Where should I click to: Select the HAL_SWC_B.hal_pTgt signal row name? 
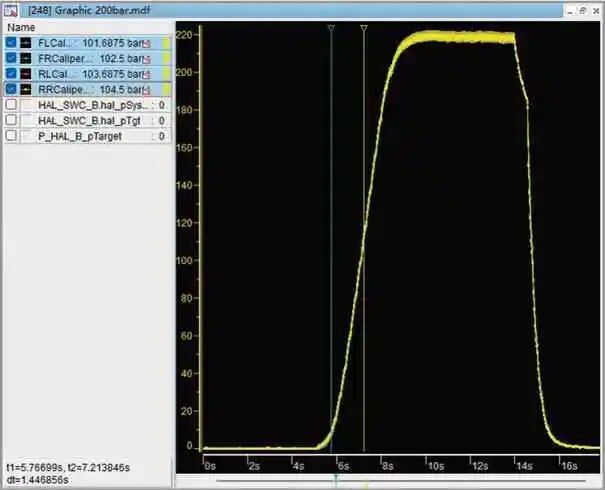click(x=89, y=121)
